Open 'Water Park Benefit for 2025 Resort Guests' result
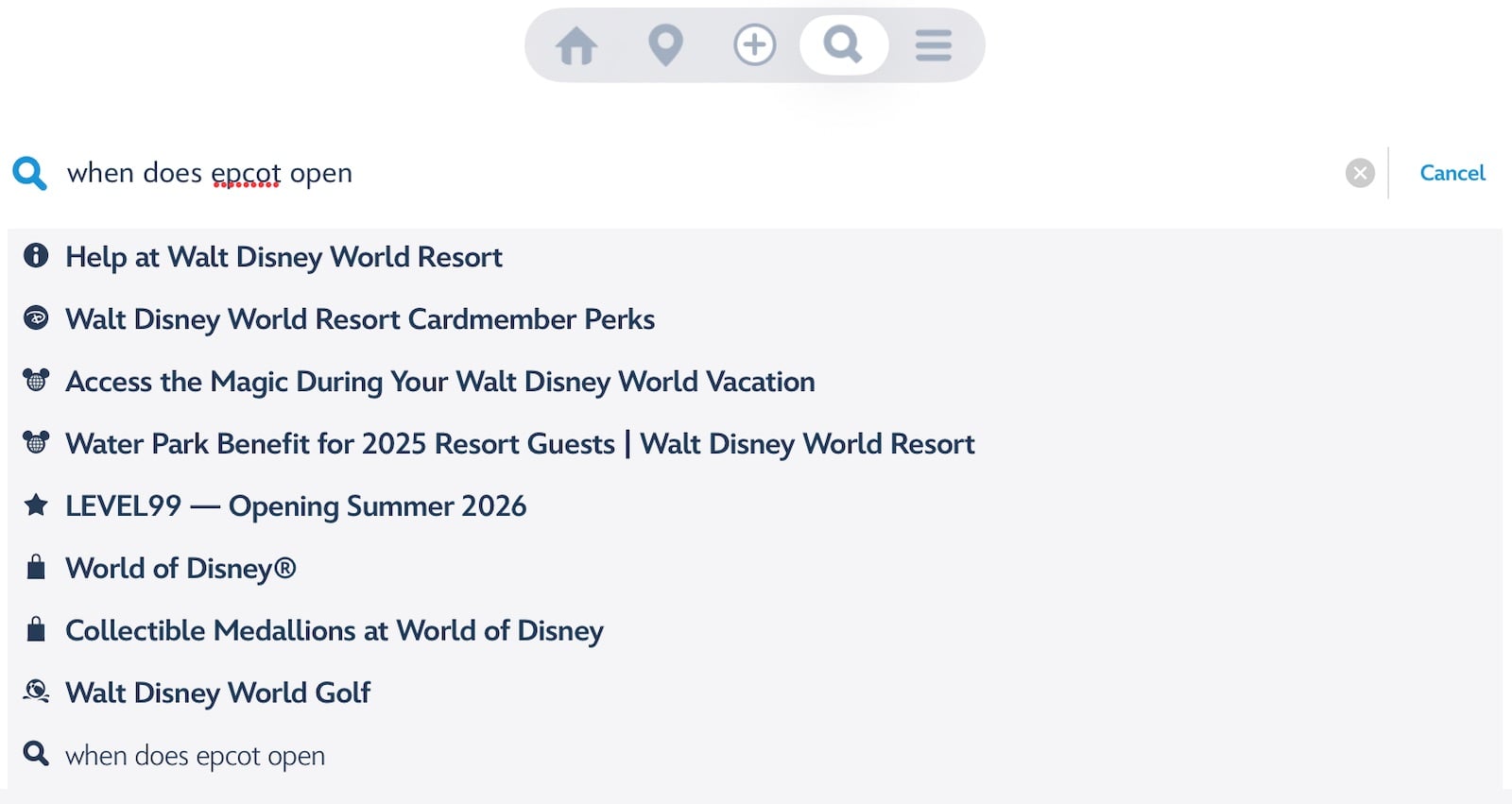Image resolution: width=1512 pixels, height=804 pixels. (520, 444)
